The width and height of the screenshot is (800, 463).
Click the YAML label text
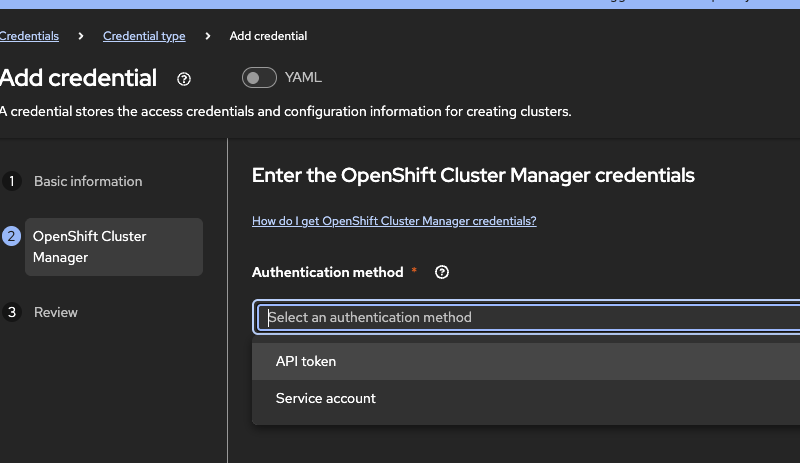(x=303, y=77)
